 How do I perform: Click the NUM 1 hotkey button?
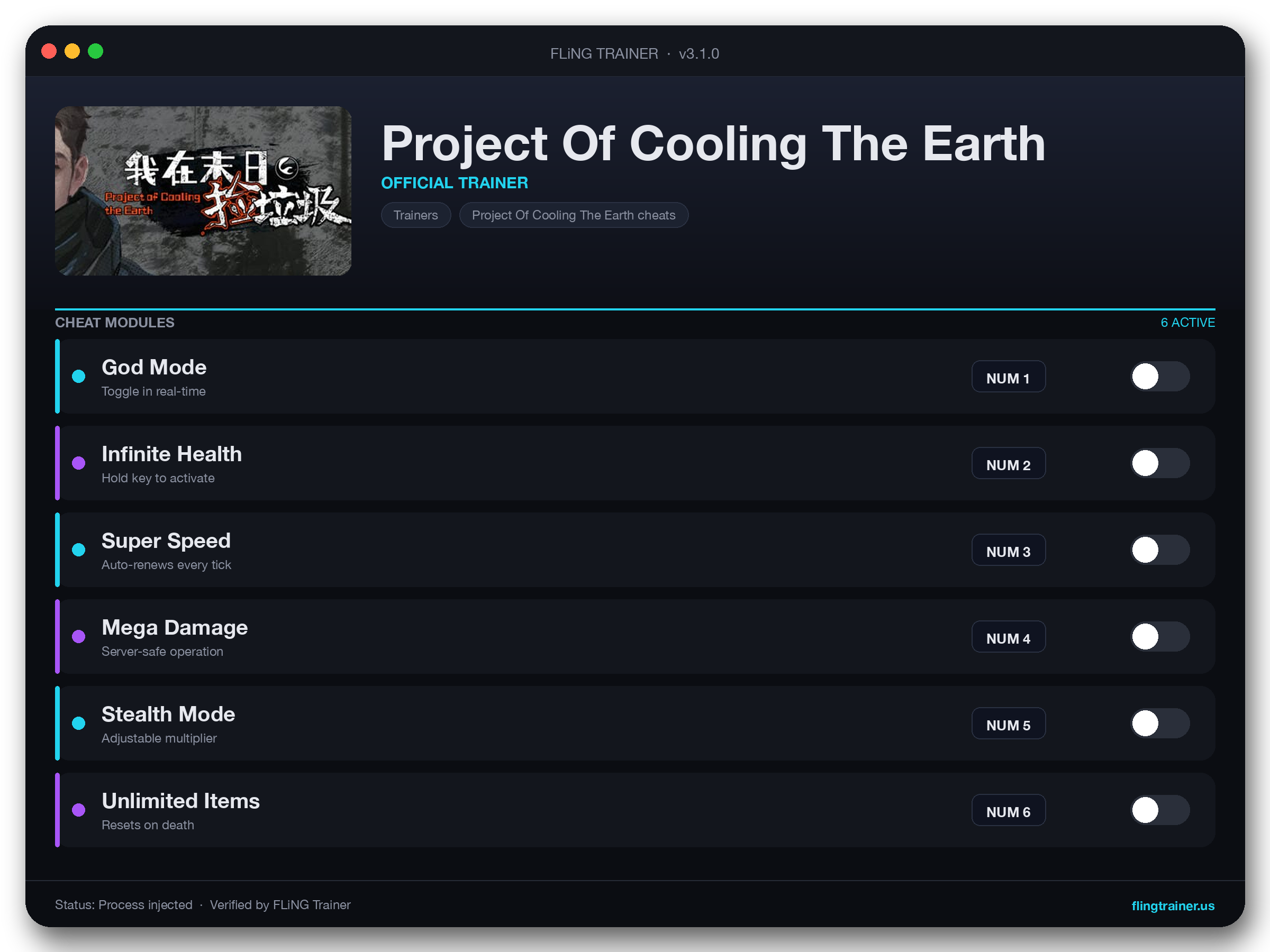pos(1008,377)
